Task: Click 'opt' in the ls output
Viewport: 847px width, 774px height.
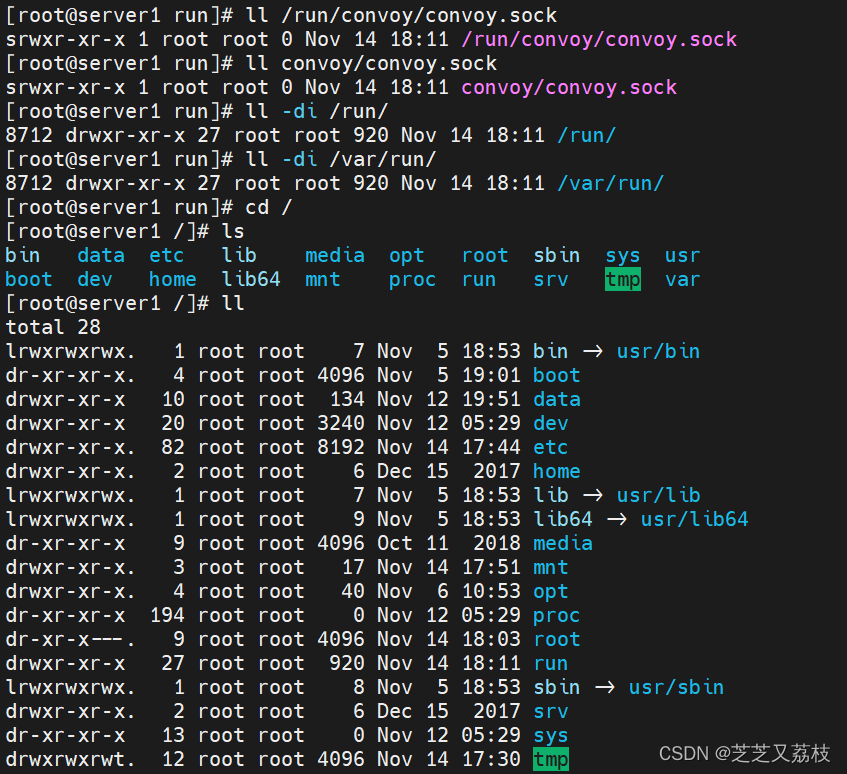Action: (x=407, y=256)
